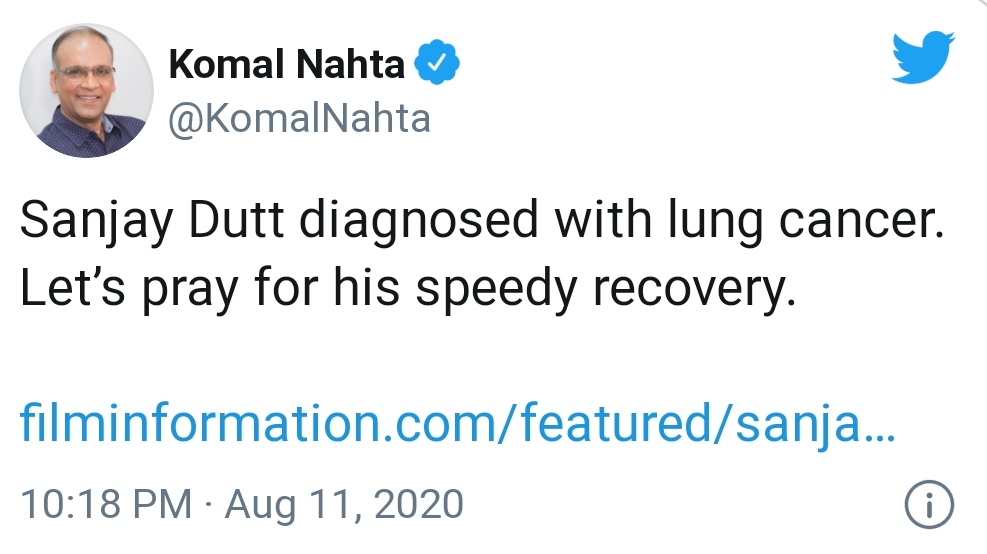Click the blue verified badge

[438, 66]
